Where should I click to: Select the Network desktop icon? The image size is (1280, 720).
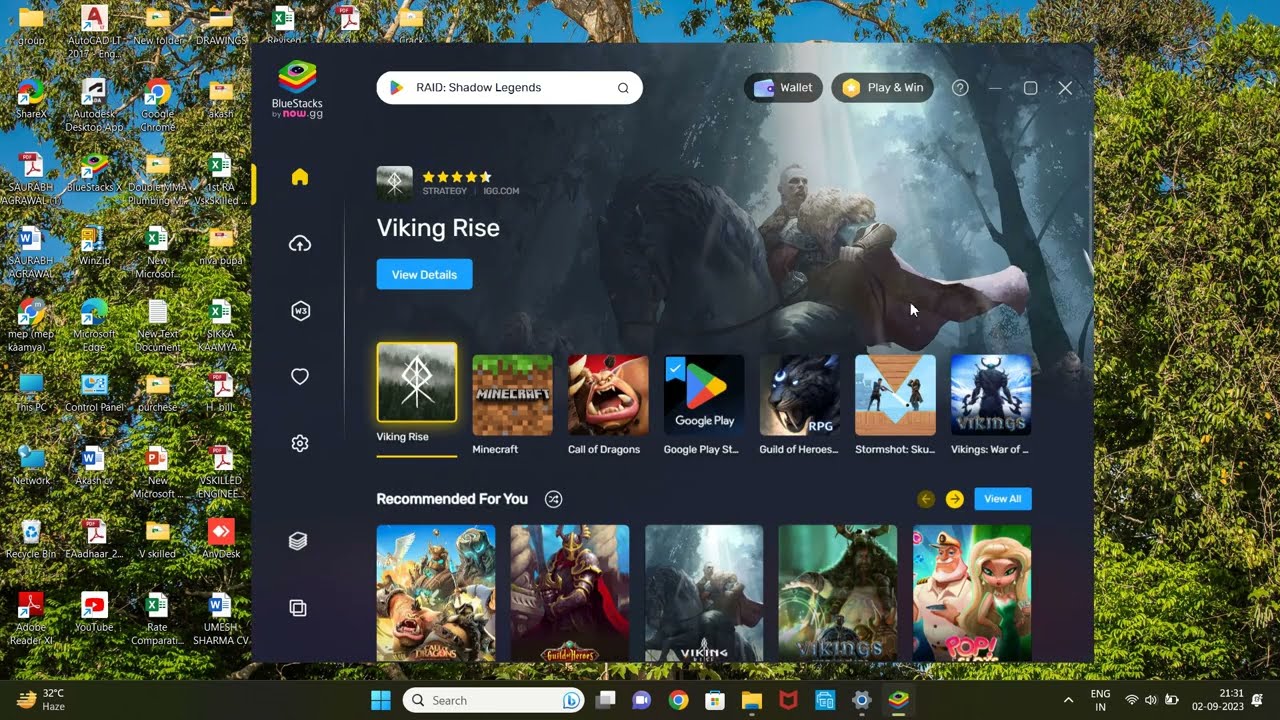(31, 465)
